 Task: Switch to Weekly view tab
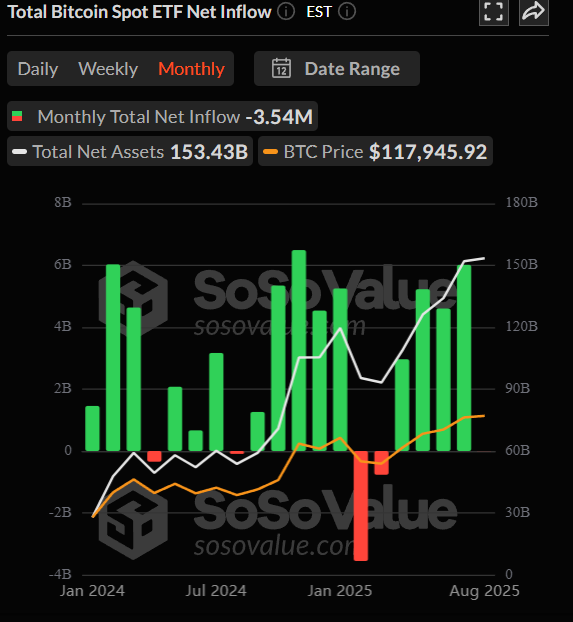(x=108, y=69)
